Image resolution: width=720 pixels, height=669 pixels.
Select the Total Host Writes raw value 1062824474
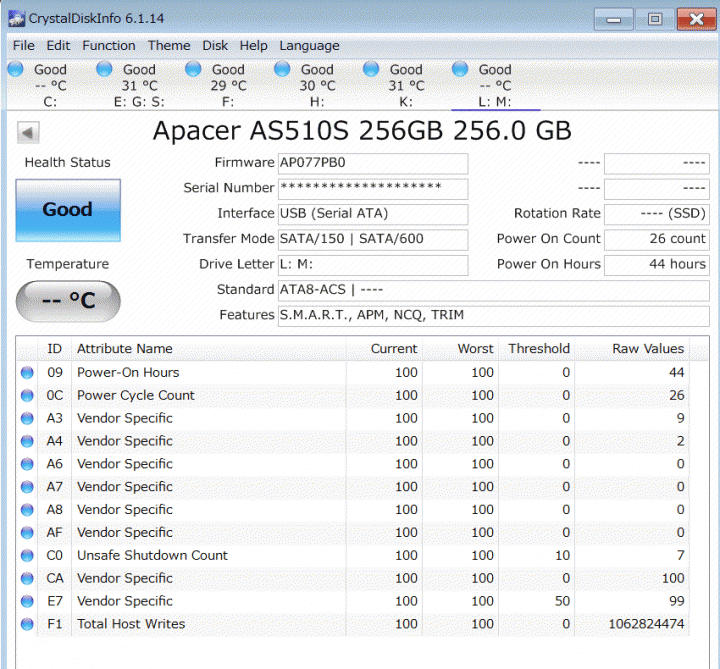(646, 624)
